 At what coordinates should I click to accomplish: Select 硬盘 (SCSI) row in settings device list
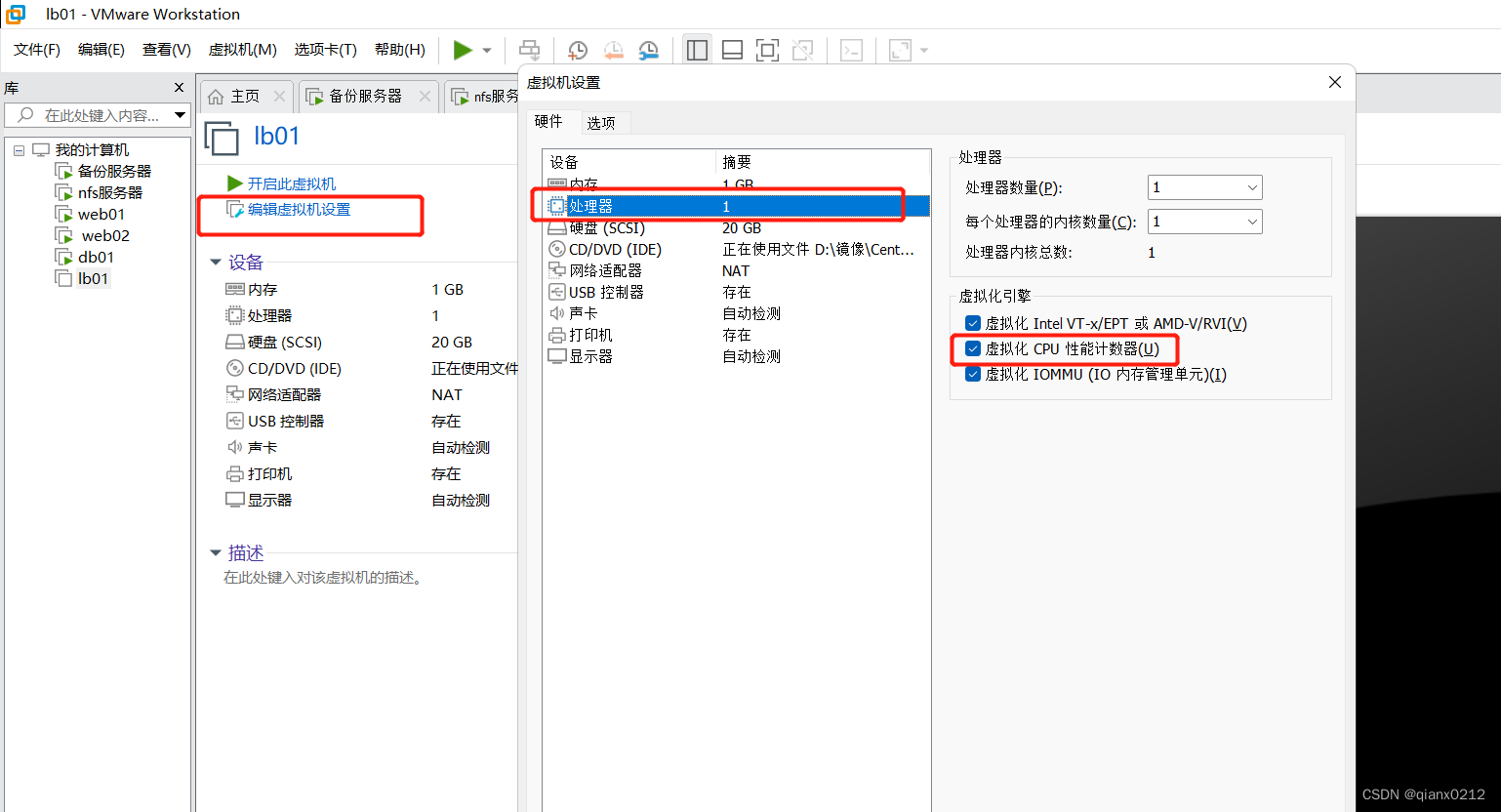(x=736, y=227)
